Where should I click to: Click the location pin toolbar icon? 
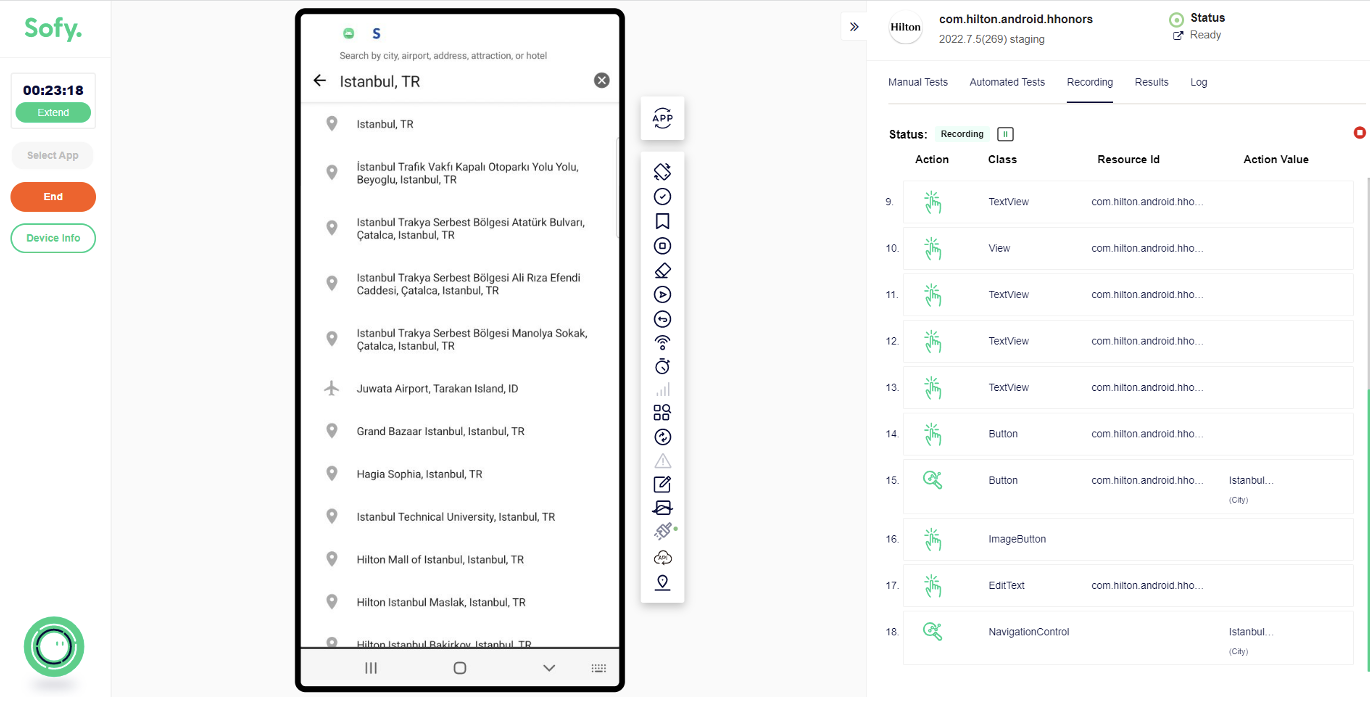point(662,582)
